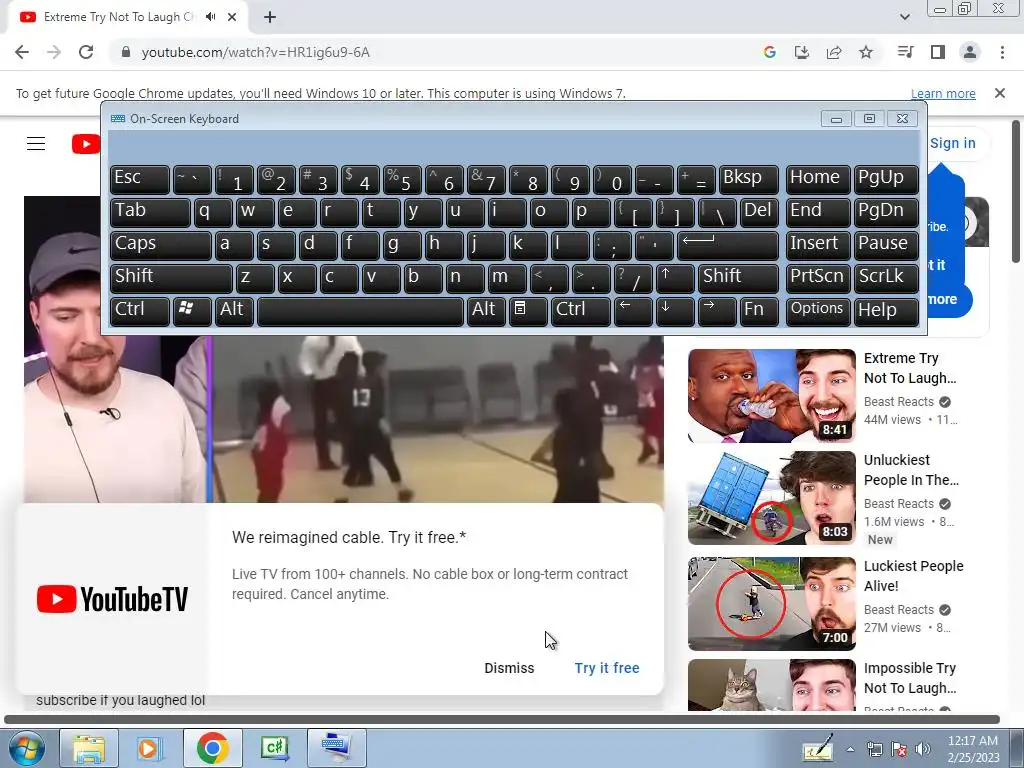
Task: Show hidden system tray icons arrow
Action: coord(850,749)
